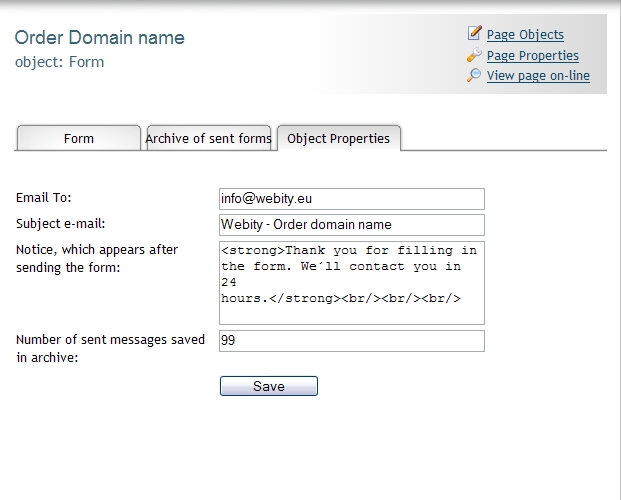
Task: Click the Order Domain name heading
Action: click(100, 38)
